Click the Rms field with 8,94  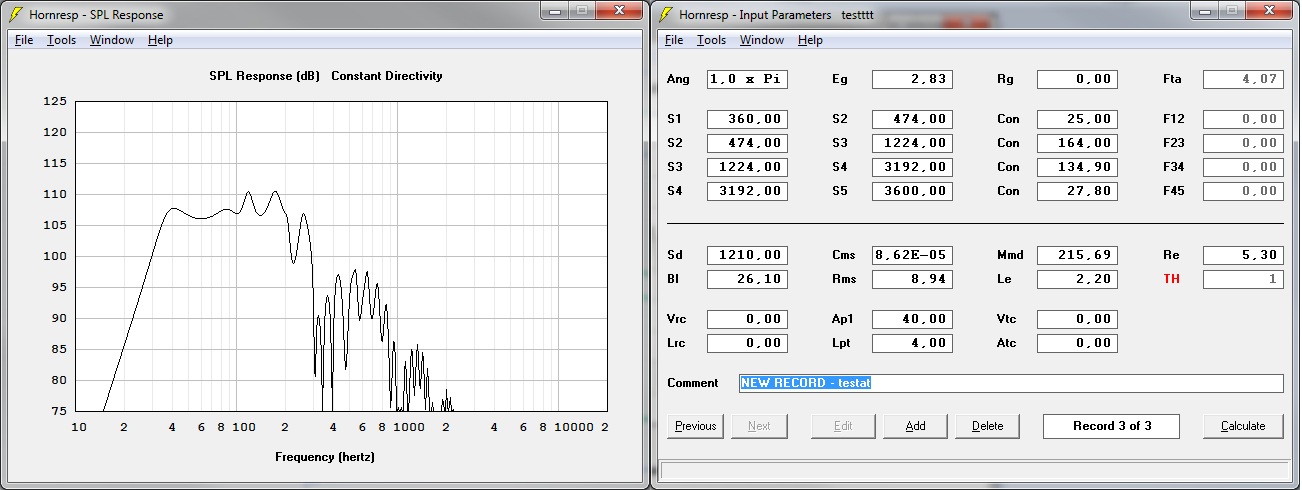click(x=912, y=279)
